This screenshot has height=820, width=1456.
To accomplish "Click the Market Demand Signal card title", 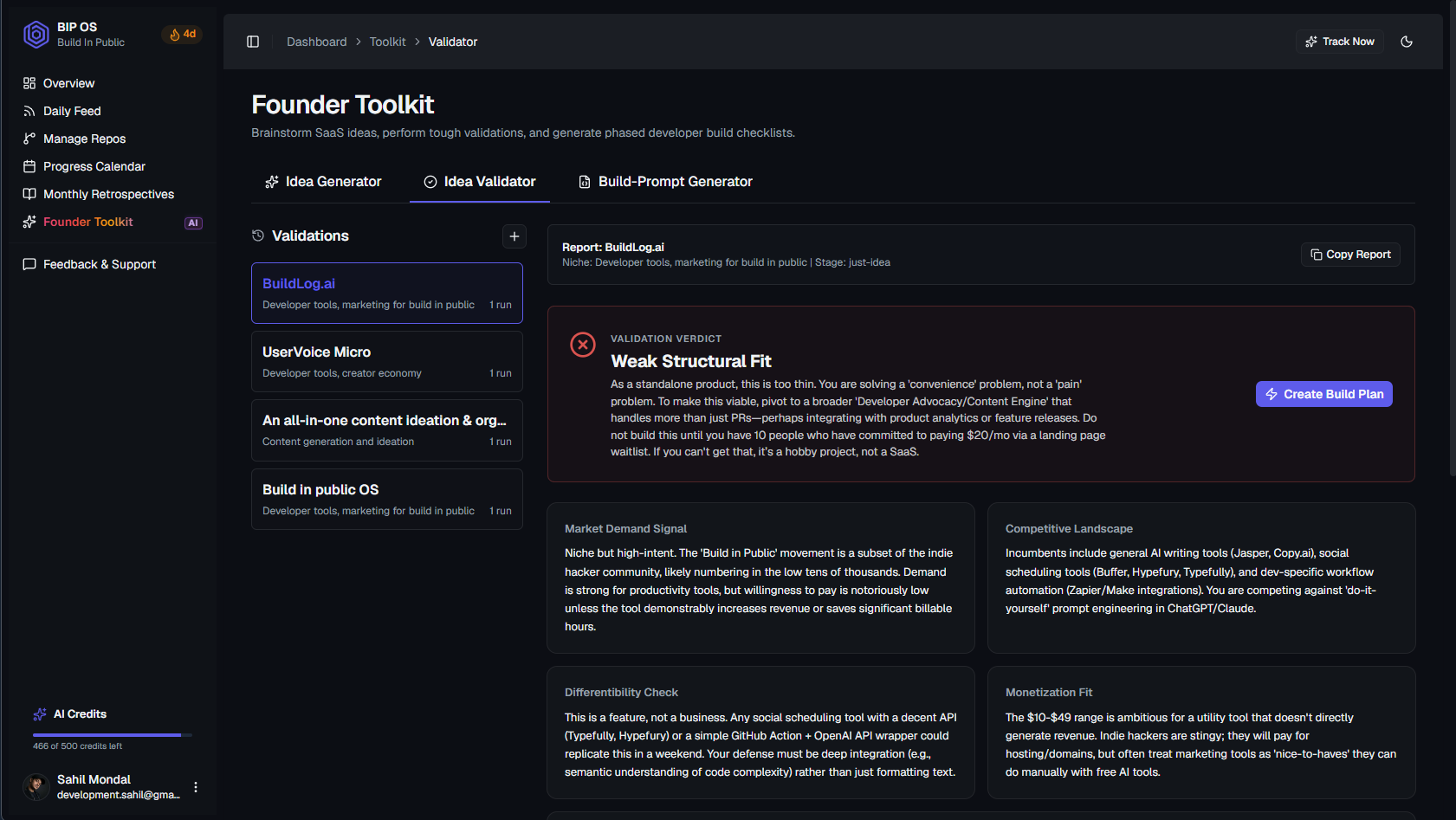I will pyautogui.click(x=625, y=529).
